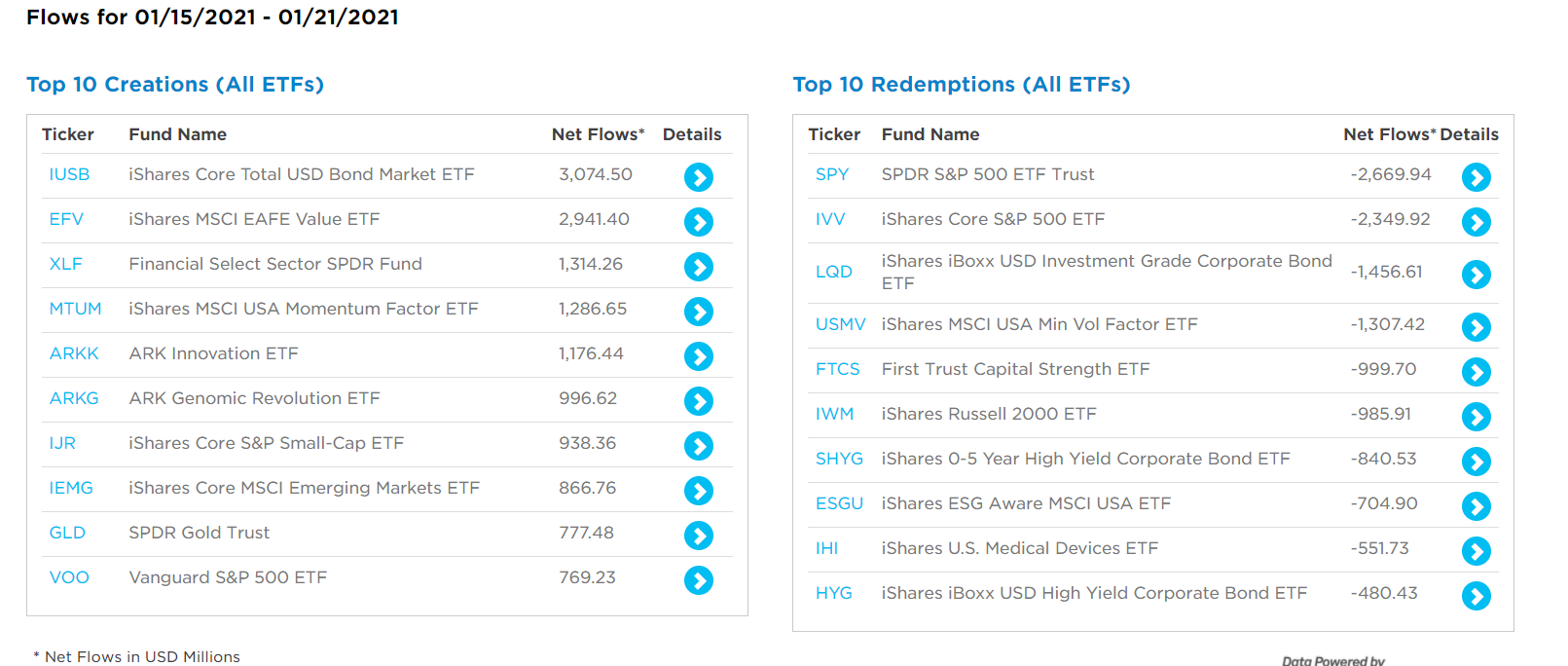
Task: Select the 3,074.50 net flow value
Action: [596, 174]
